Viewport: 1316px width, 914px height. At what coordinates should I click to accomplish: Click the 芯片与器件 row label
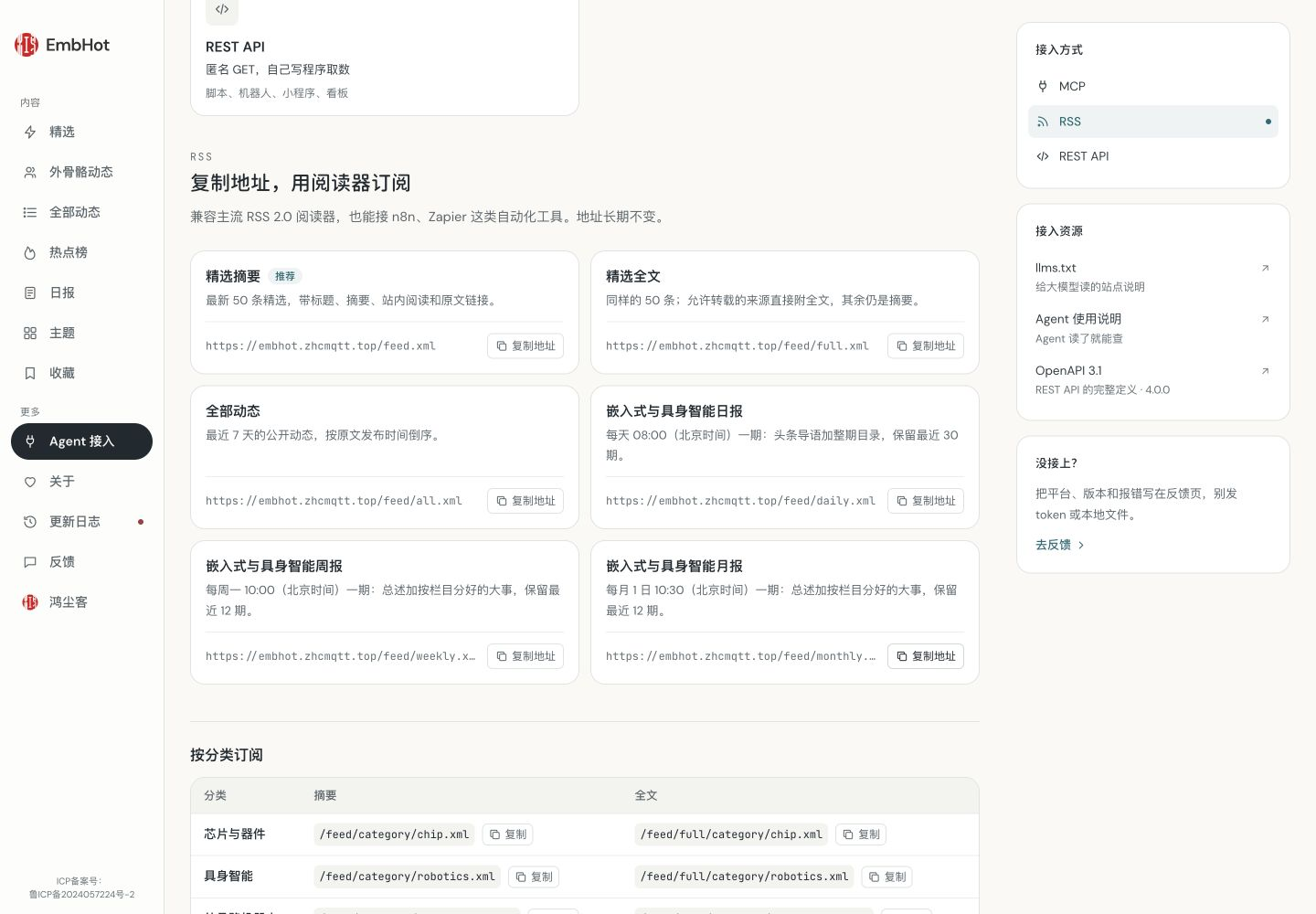[235, 834]
